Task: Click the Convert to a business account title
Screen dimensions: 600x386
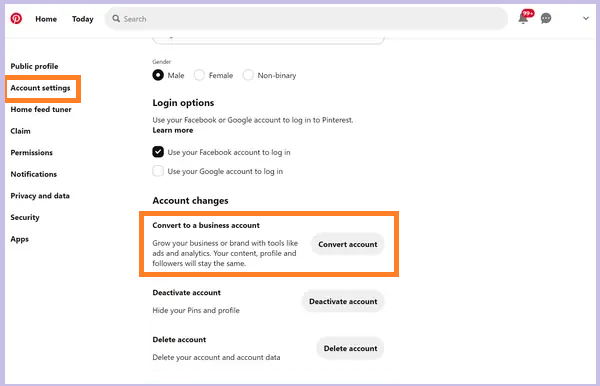Action: click(206, 225)
